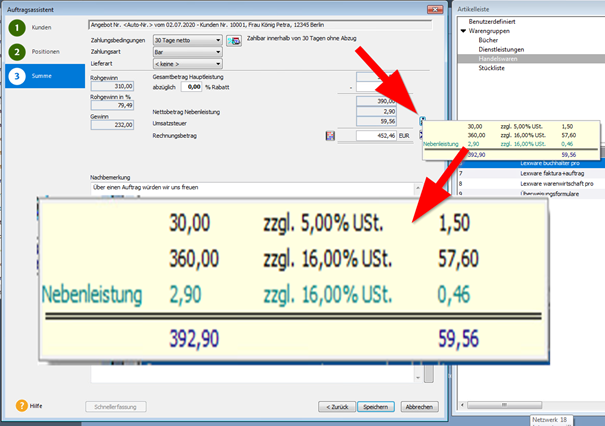
Task: Switch to the Summe step
Action: tap(44, 76)
